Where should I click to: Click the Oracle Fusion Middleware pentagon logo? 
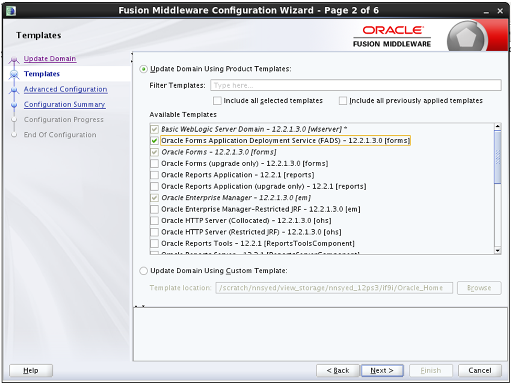pos(466,37)
